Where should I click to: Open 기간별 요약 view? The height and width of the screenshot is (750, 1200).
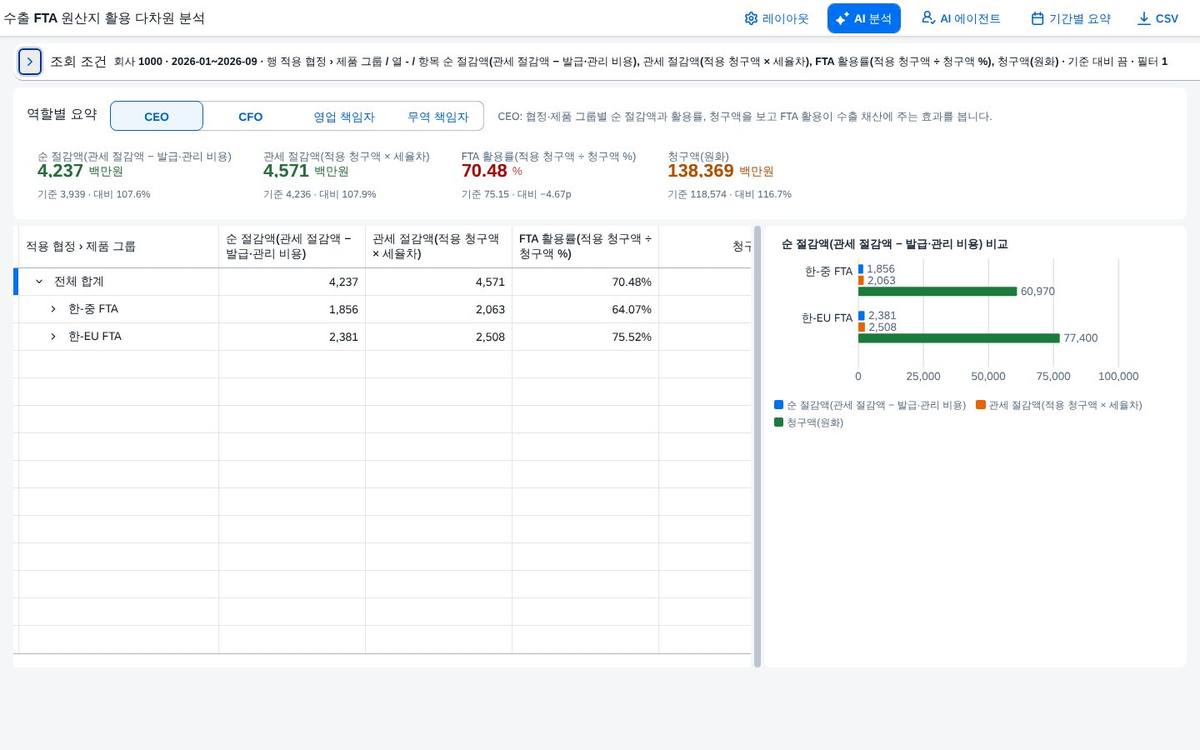(1070, 18)
